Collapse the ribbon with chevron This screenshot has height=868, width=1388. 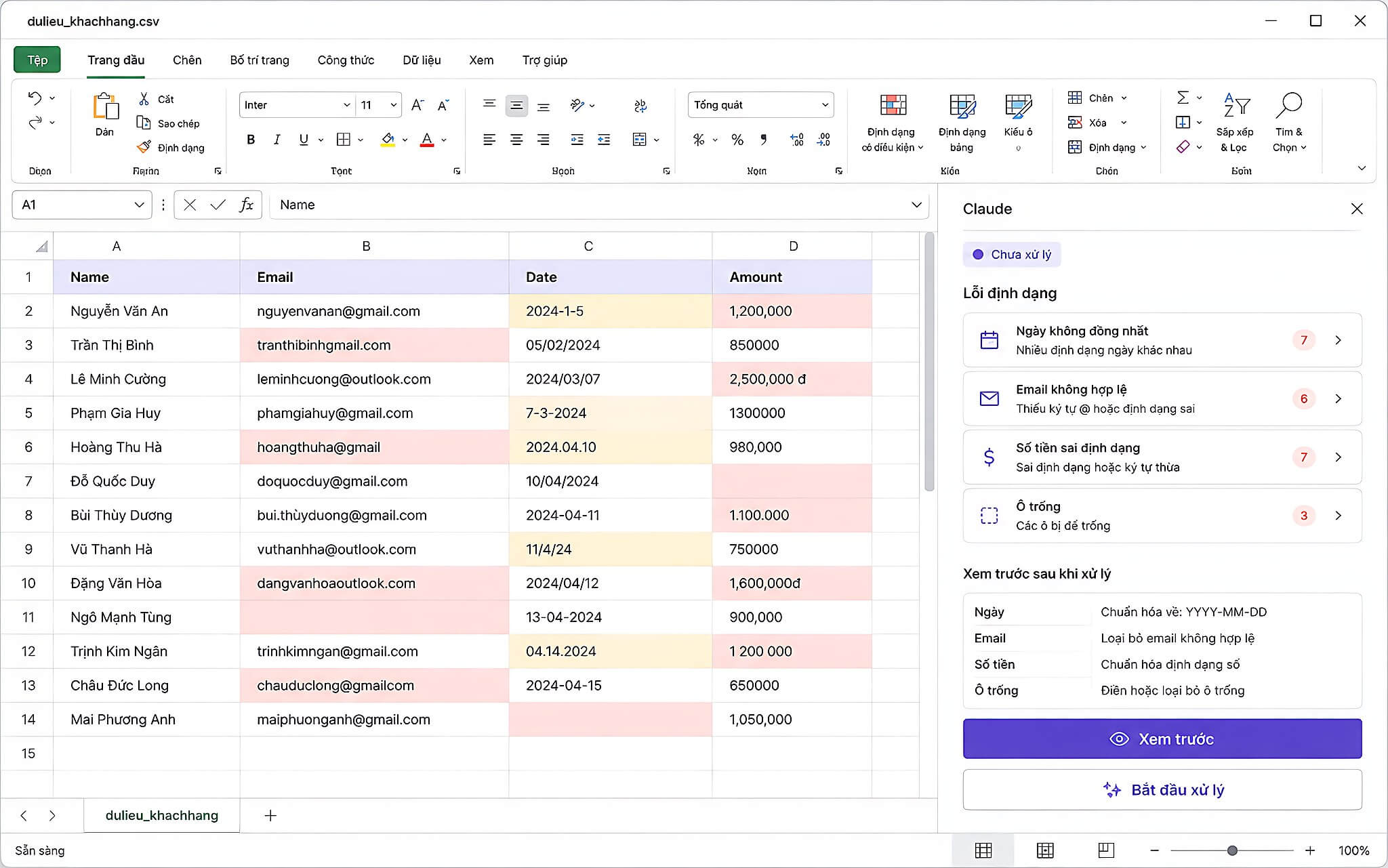pos(1362,168)
